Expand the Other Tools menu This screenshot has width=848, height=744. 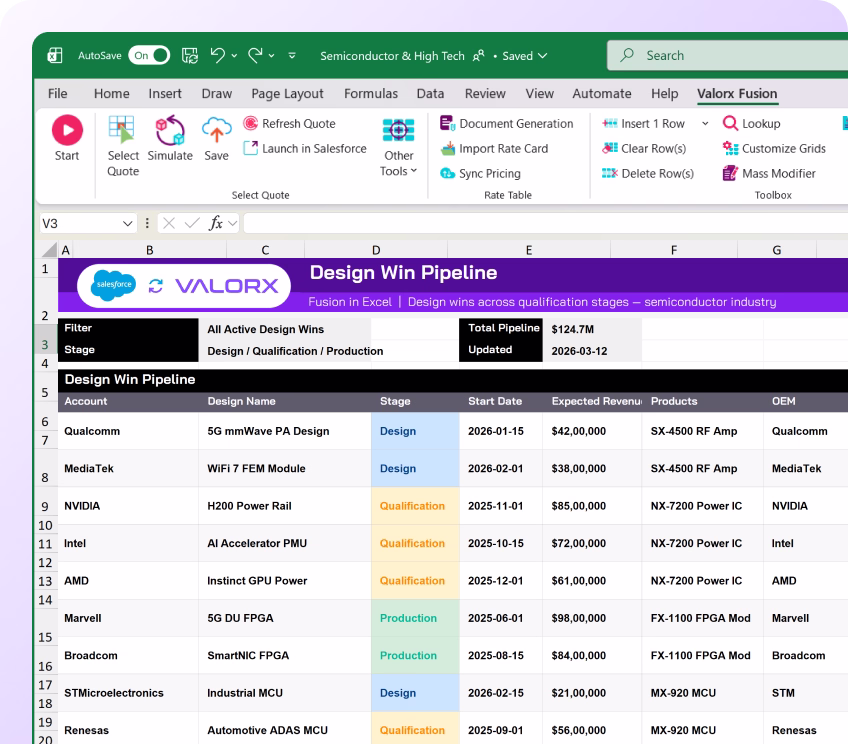pos(399,146)
